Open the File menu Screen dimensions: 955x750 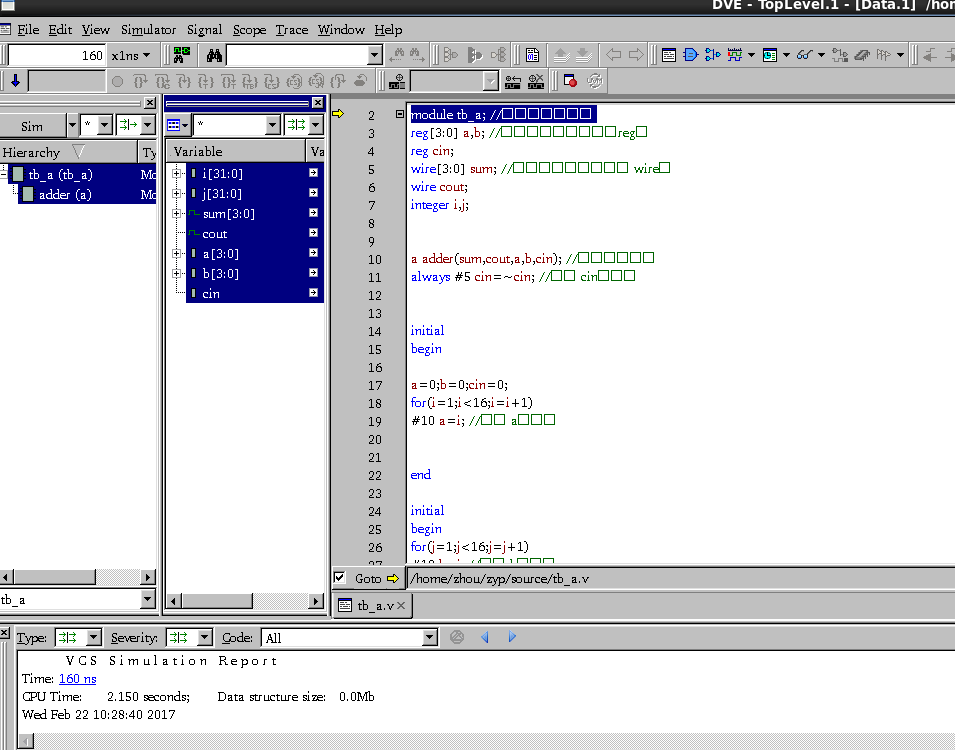click(28, 30)
